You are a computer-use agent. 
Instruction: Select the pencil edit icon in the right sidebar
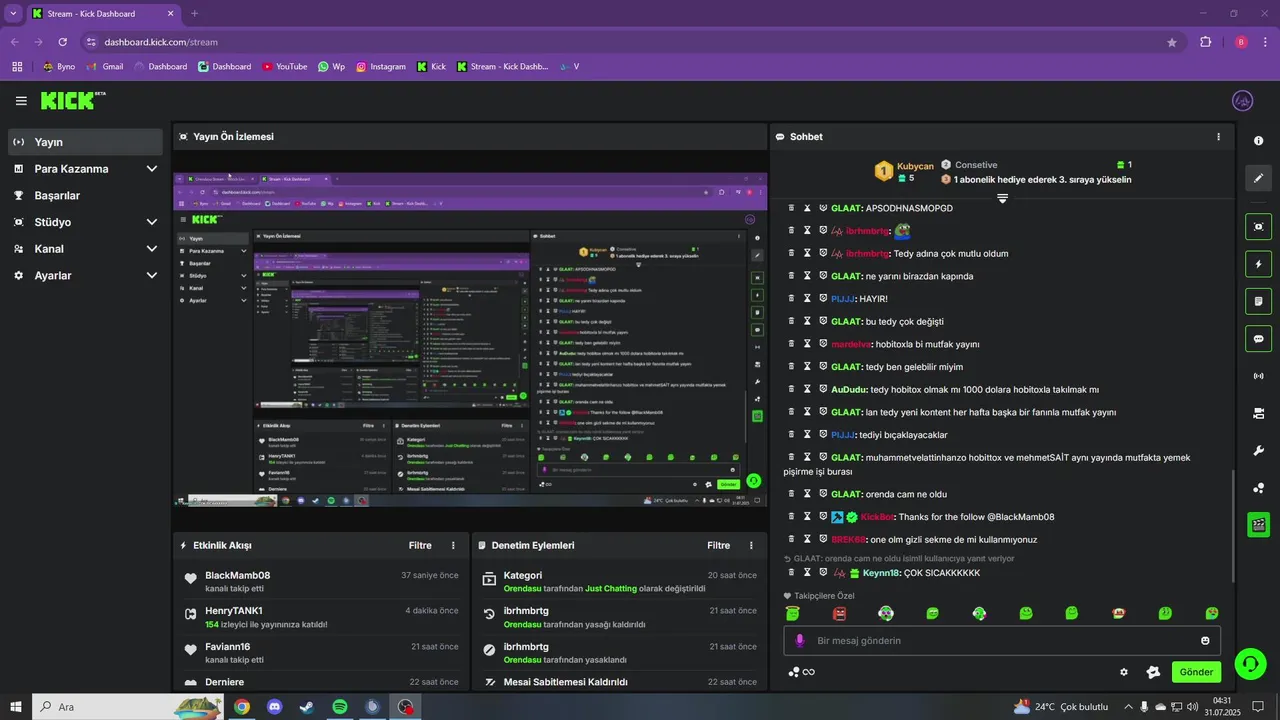pos(1259,178)
